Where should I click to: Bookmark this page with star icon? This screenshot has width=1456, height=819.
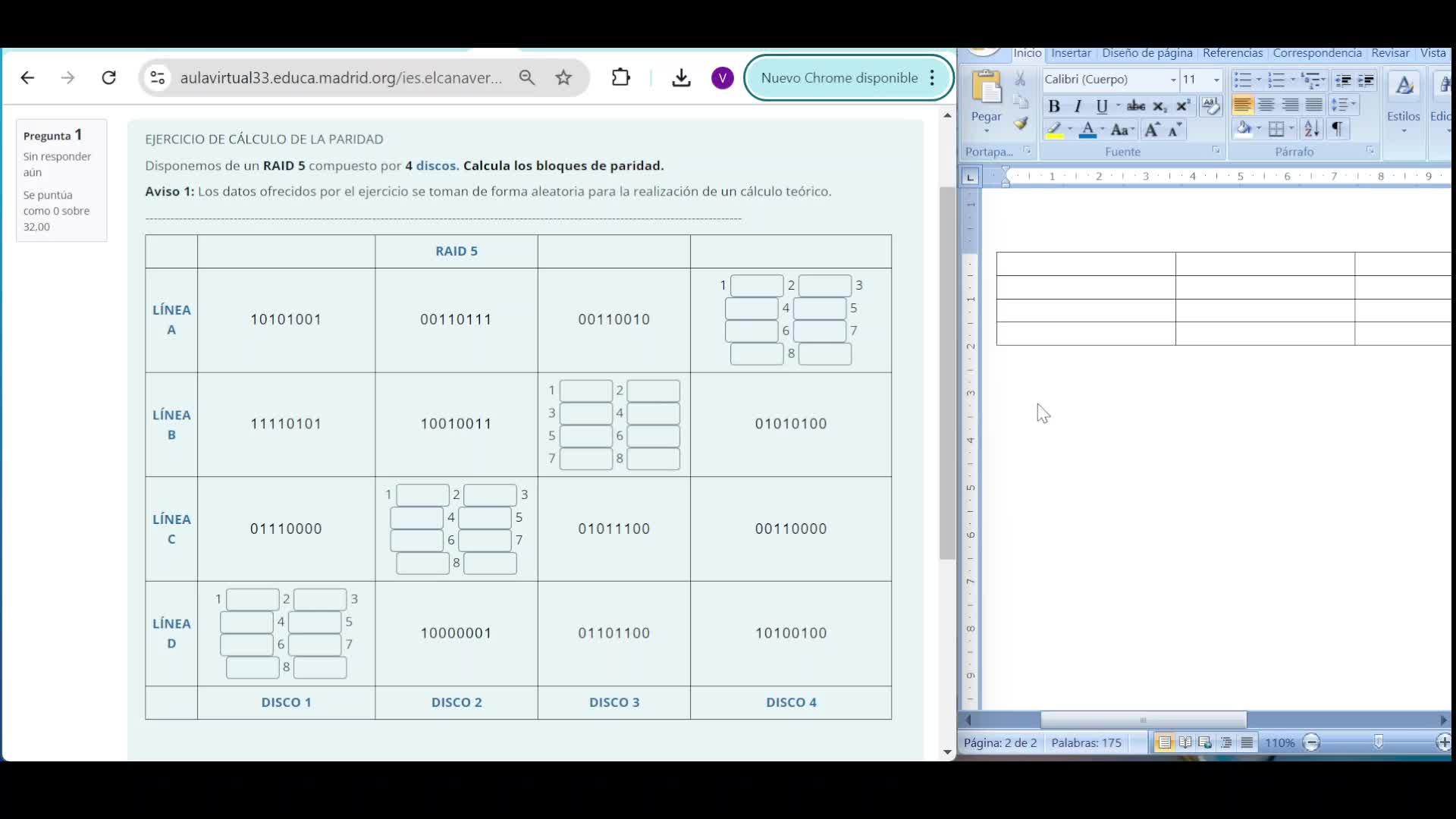563,78
